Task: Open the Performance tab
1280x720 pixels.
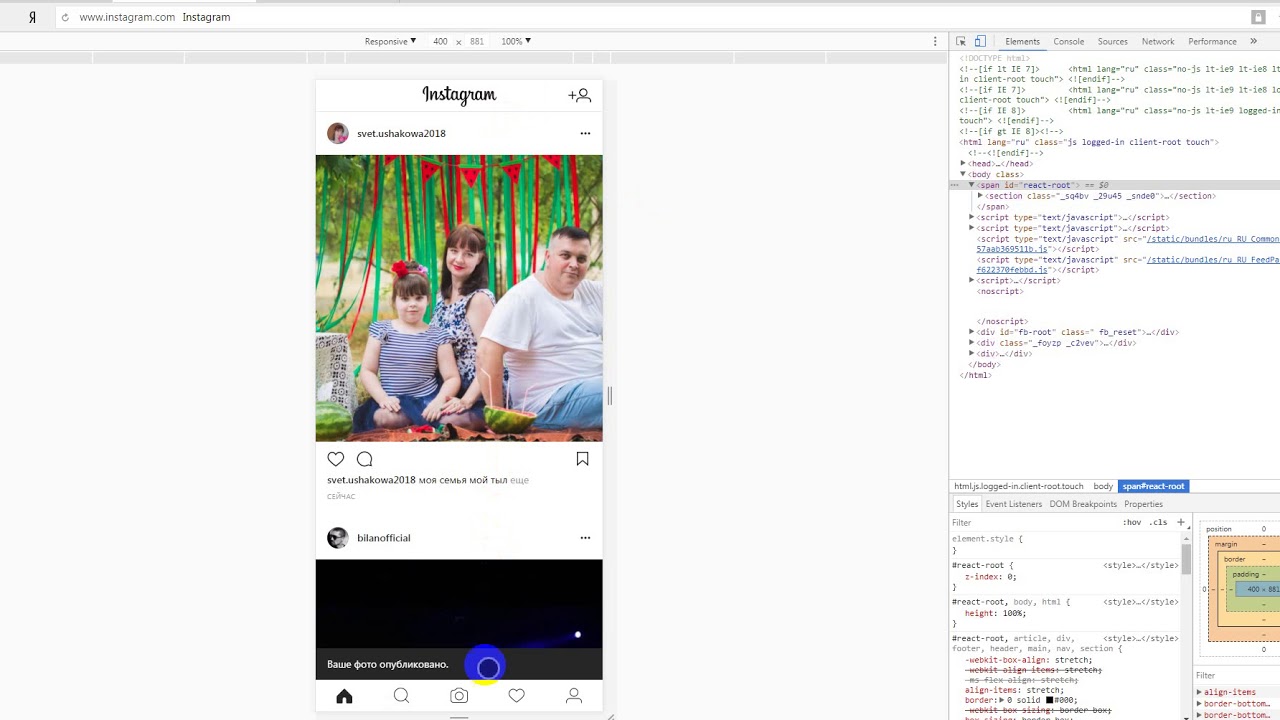Action: [1212, 41]
